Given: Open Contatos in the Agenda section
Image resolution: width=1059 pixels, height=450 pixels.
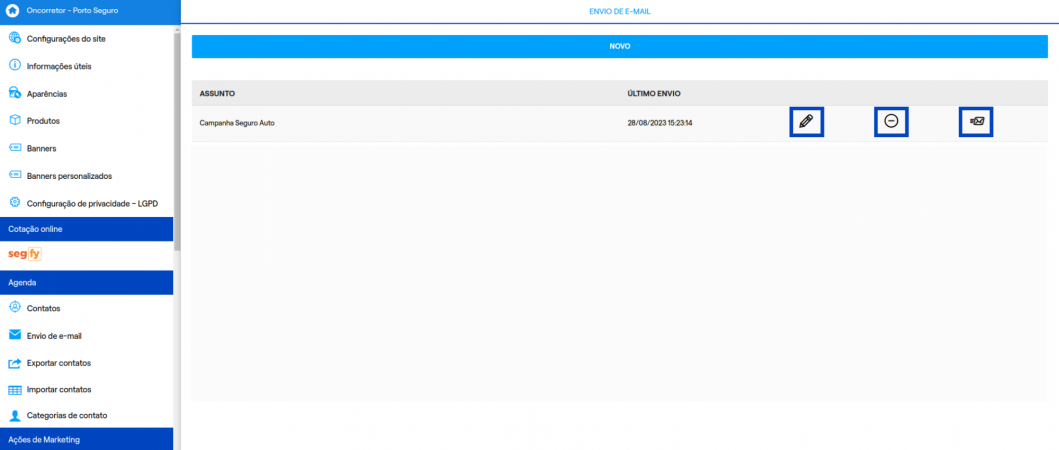Looking at the screenshot, I should pos(44,308).
